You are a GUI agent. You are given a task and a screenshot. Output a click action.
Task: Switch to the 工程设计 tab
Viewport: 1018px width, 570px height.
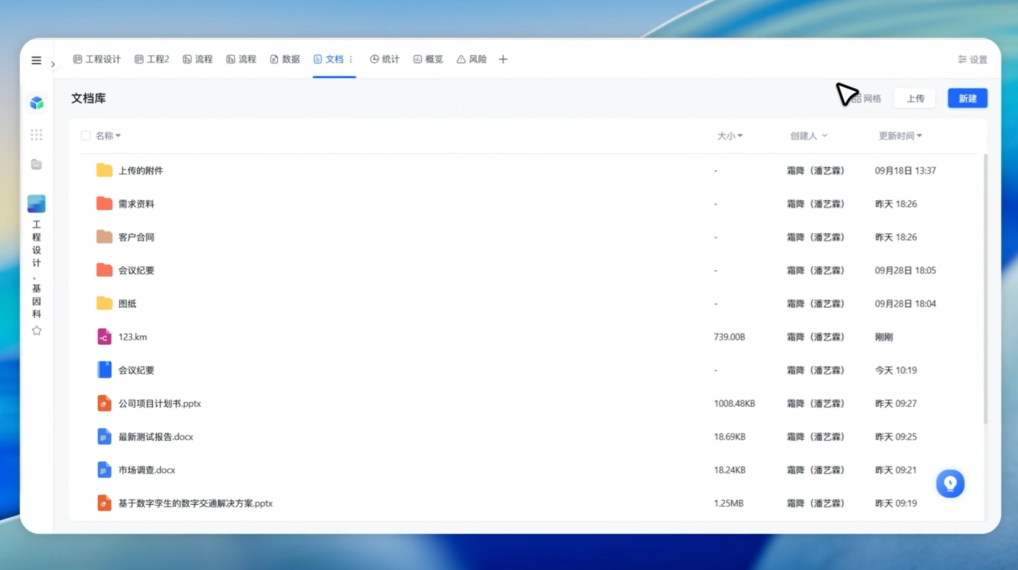97,59
